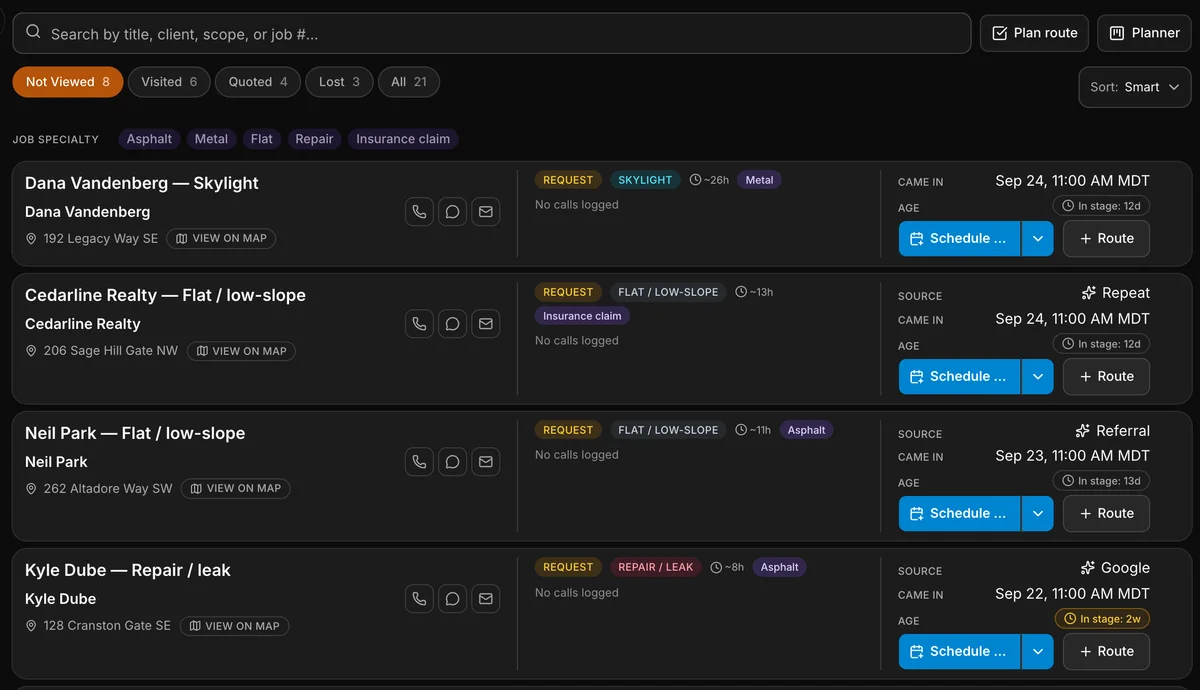Call Neil Park using the phone icon

tap(419, 462)
